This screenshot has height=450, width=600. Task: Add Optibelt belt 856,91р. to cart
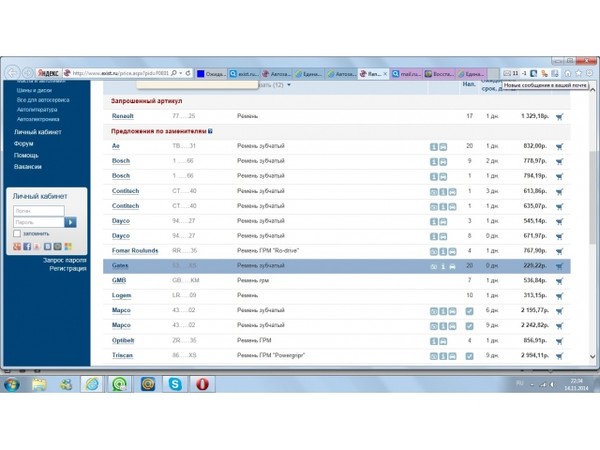coord(559,341)
